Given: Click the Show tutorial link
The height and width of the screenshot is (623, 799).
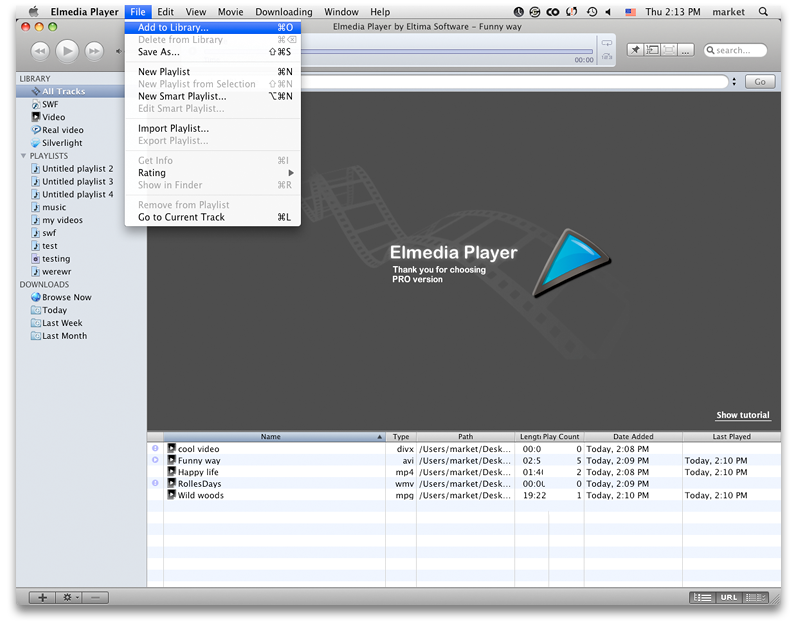Looking at the screenshot, I should click(x=743, y=415).
